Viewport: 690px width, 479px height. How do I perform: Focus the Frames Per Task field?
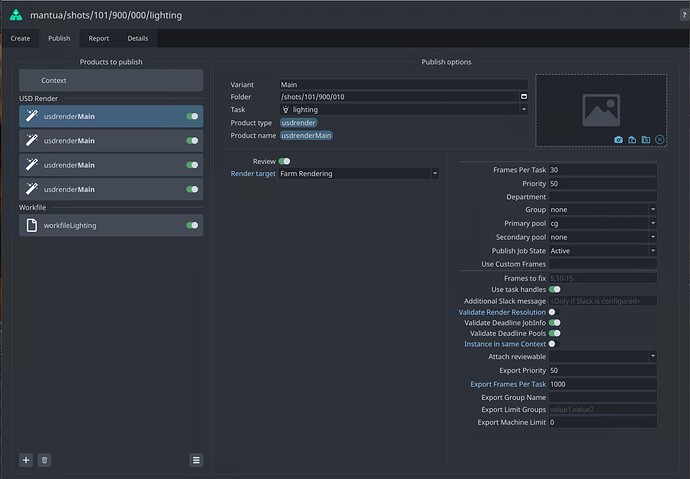[602, 170]
